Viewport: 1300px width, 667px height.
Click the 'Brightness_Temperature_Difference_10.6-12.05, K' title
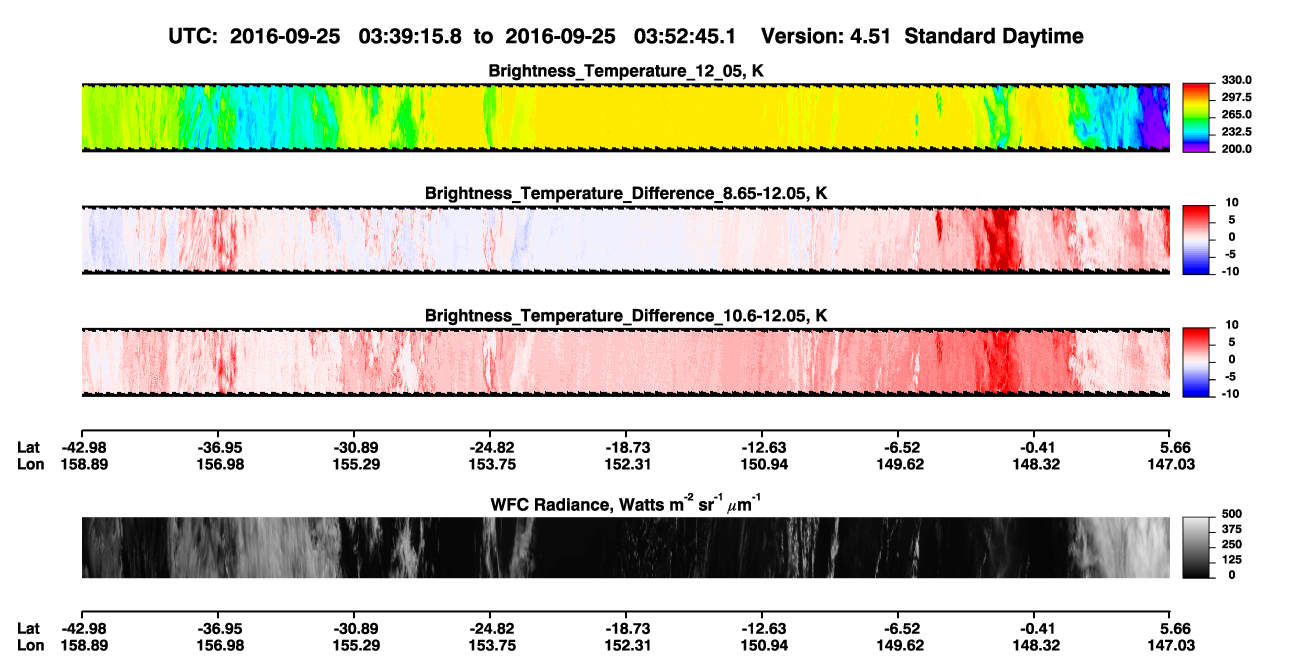point(626,316)
